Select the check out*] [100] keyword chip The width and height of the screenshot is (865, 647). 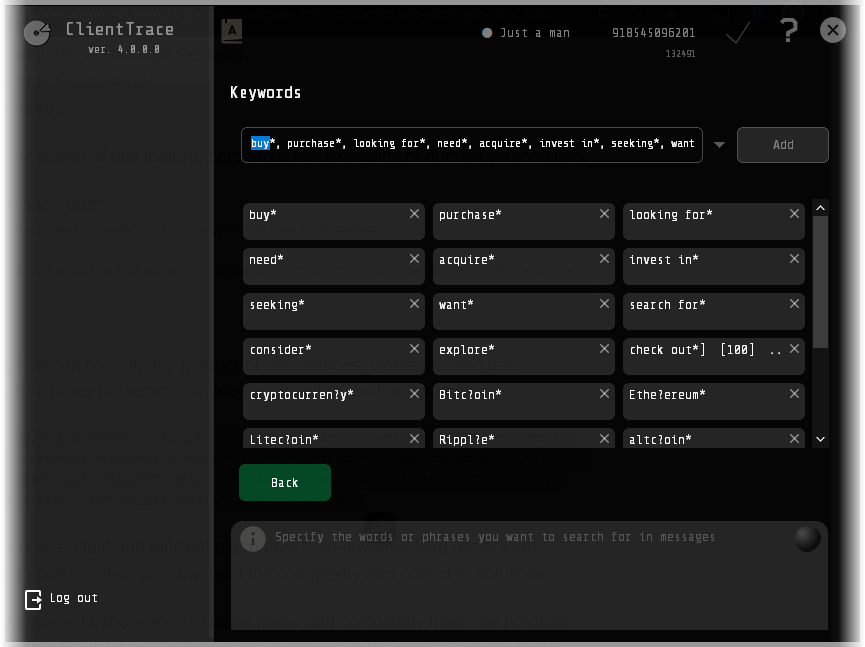click(x=714, y=356)
